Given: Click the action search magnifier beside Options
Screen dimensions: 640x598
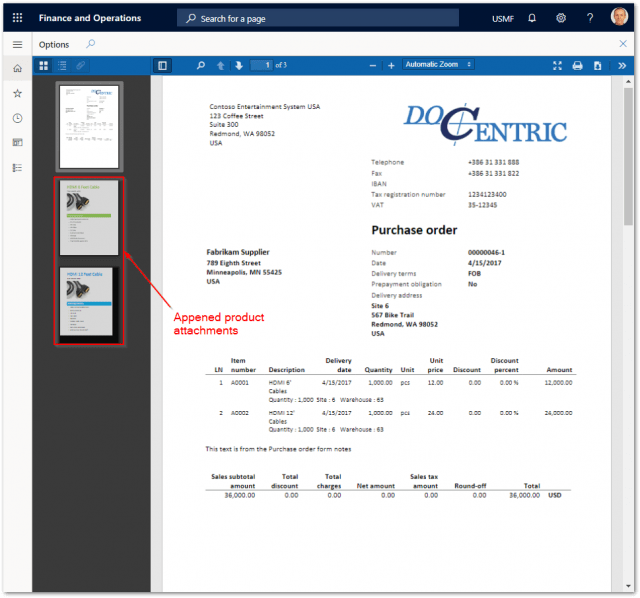Looking at the screenshot, I should point(91,44).
